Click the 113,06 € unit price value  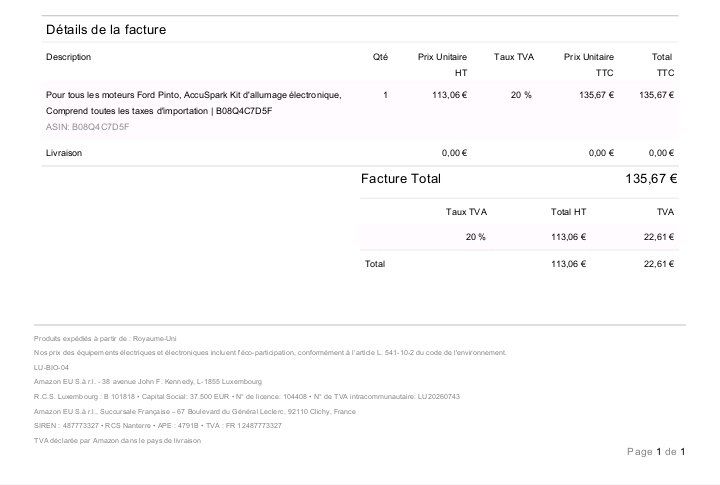pos(450,95)
